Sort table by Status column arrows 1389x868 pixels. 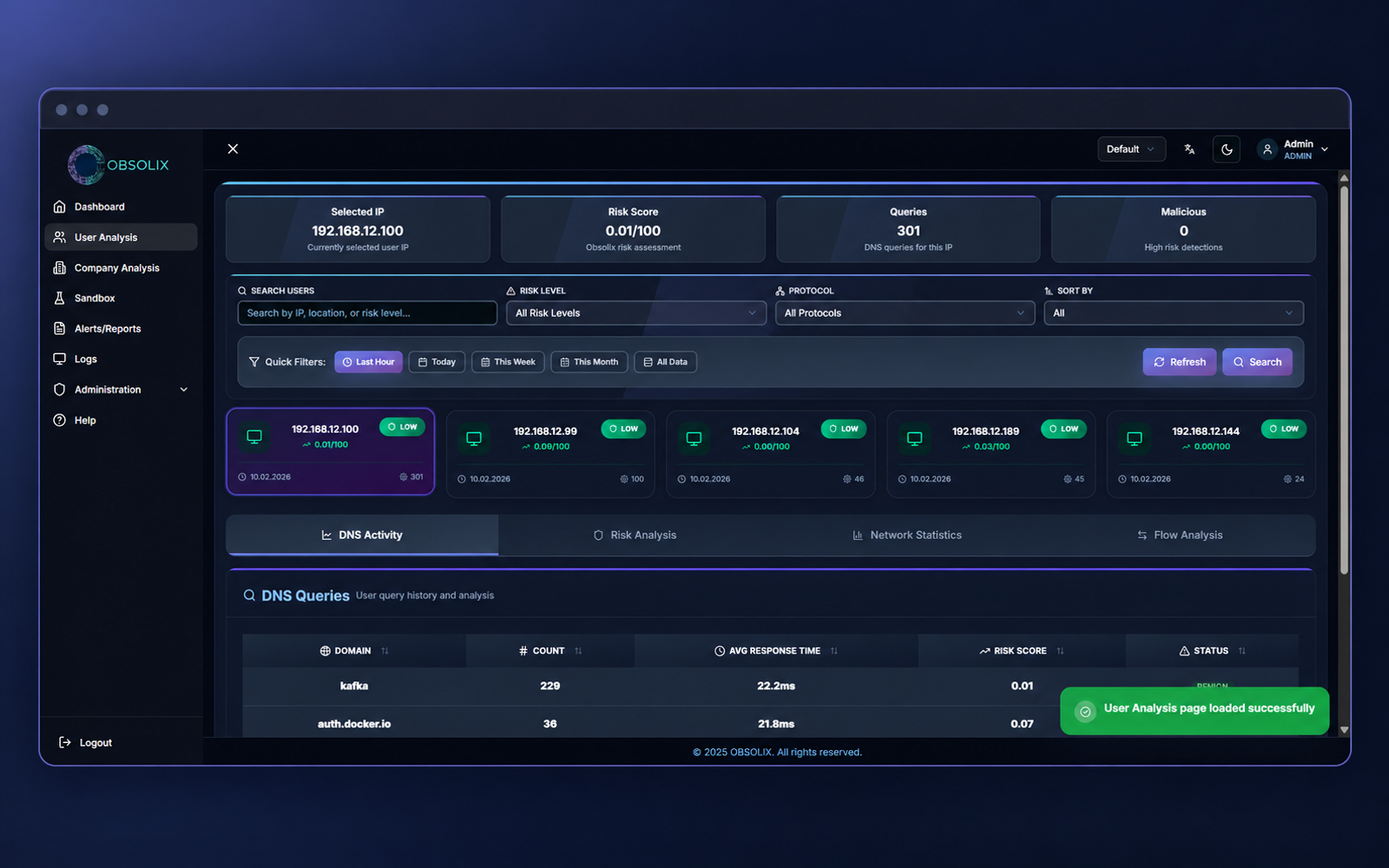(1242, 651)
